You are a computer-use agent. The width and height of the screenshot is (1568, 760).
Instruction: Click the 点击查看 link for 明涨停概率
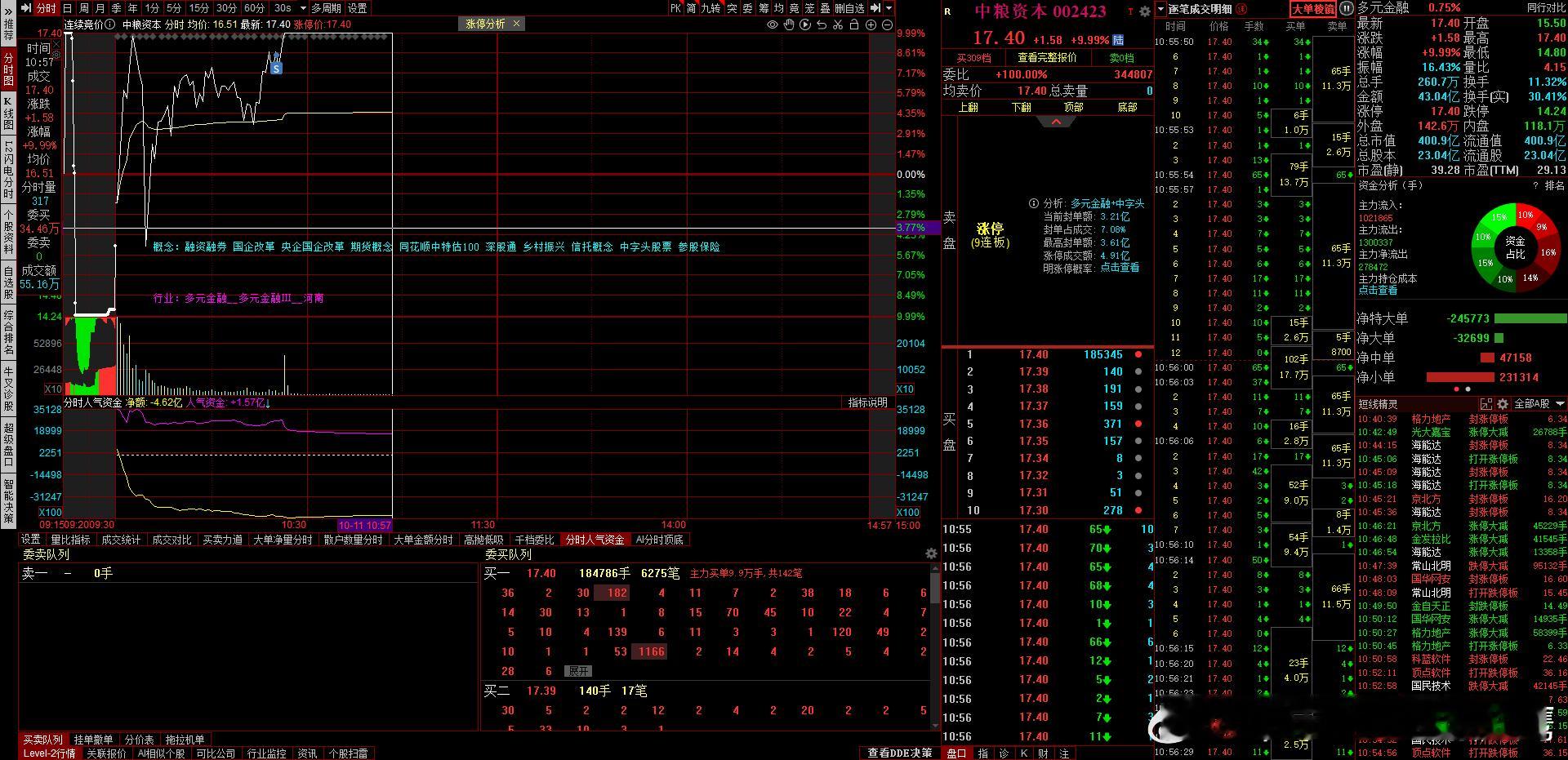point(1120,268)
